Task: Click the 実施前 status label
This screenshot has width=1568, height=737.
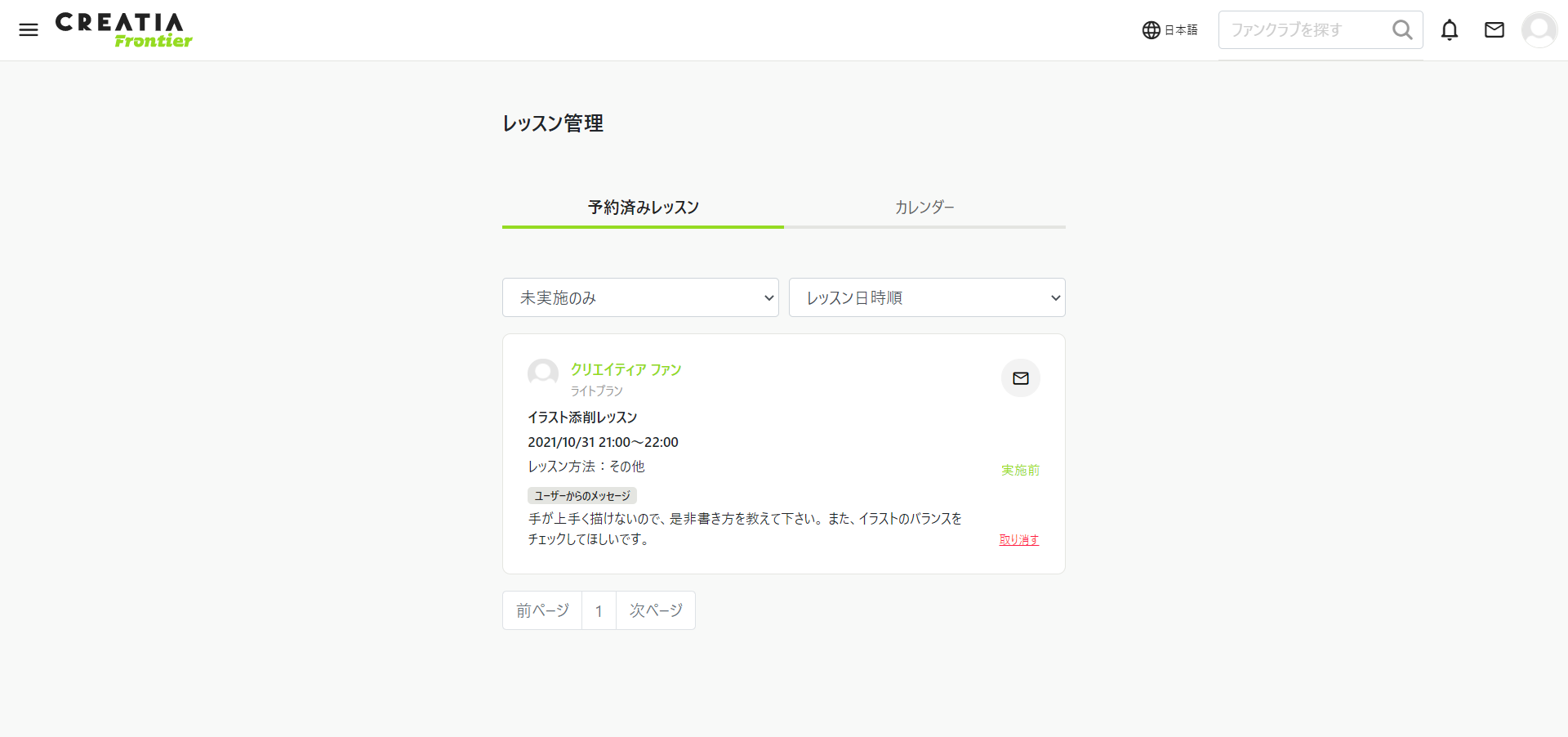Action: coord(1020,470)
